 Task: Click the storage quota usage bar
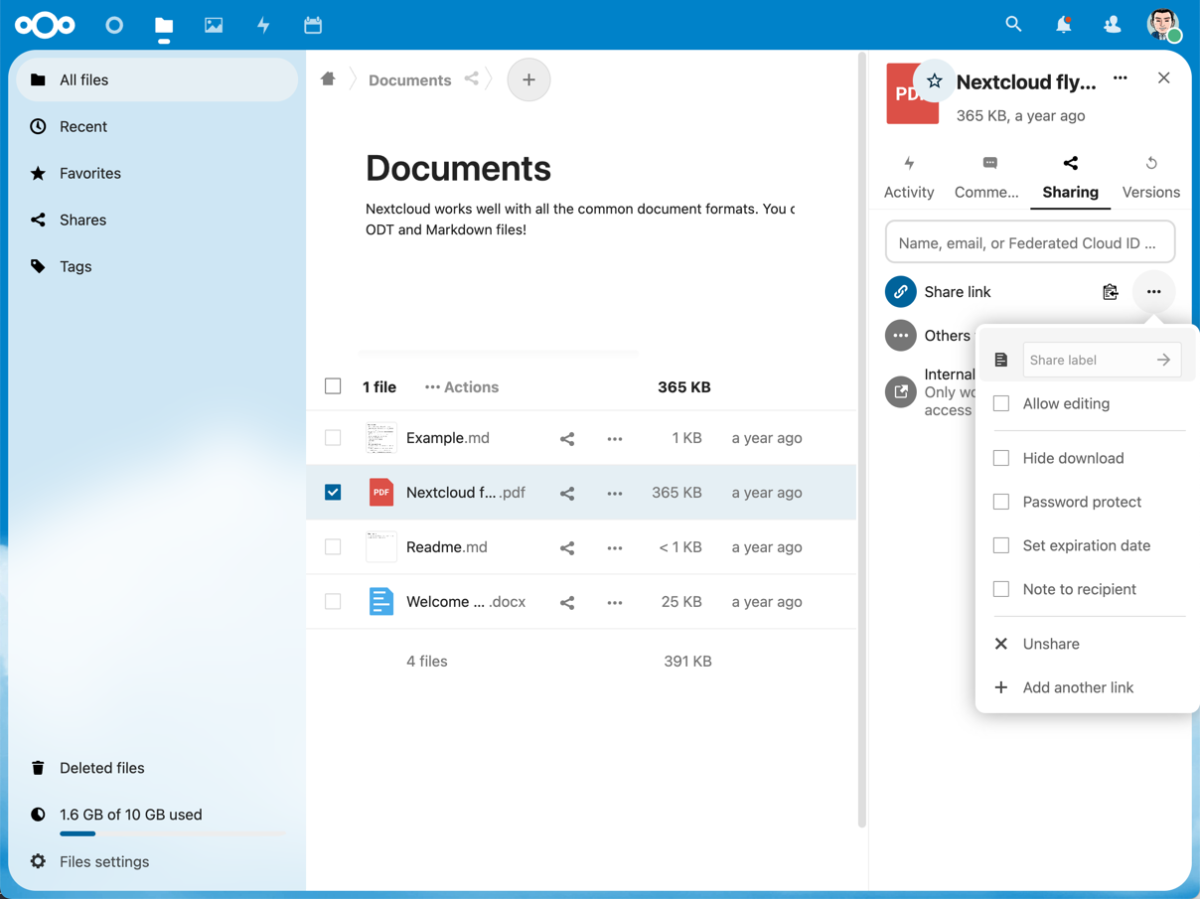[172, 833]
